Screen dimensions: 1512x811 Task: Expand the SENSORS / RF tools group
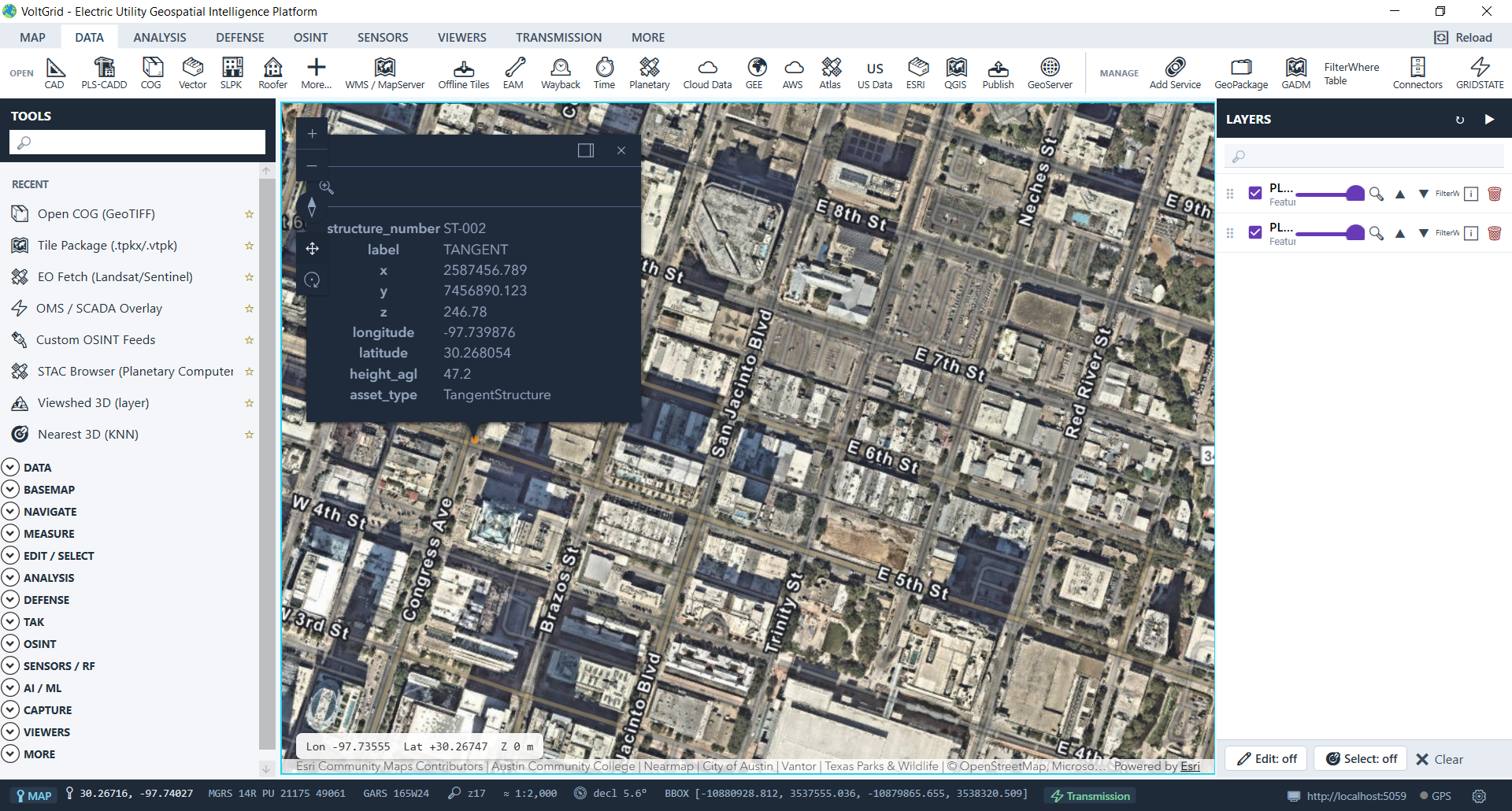pyautogui.click(x=49, y=665)
